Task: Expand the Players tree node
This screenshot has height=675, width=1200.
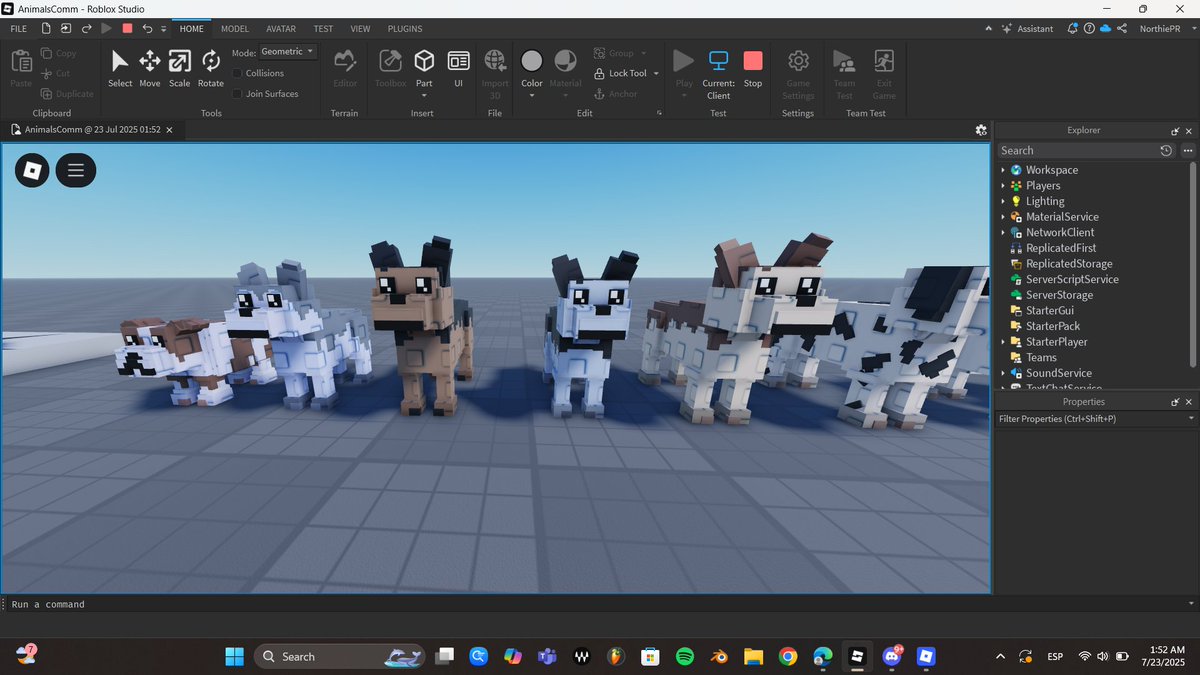Action: click(1003, 186)
